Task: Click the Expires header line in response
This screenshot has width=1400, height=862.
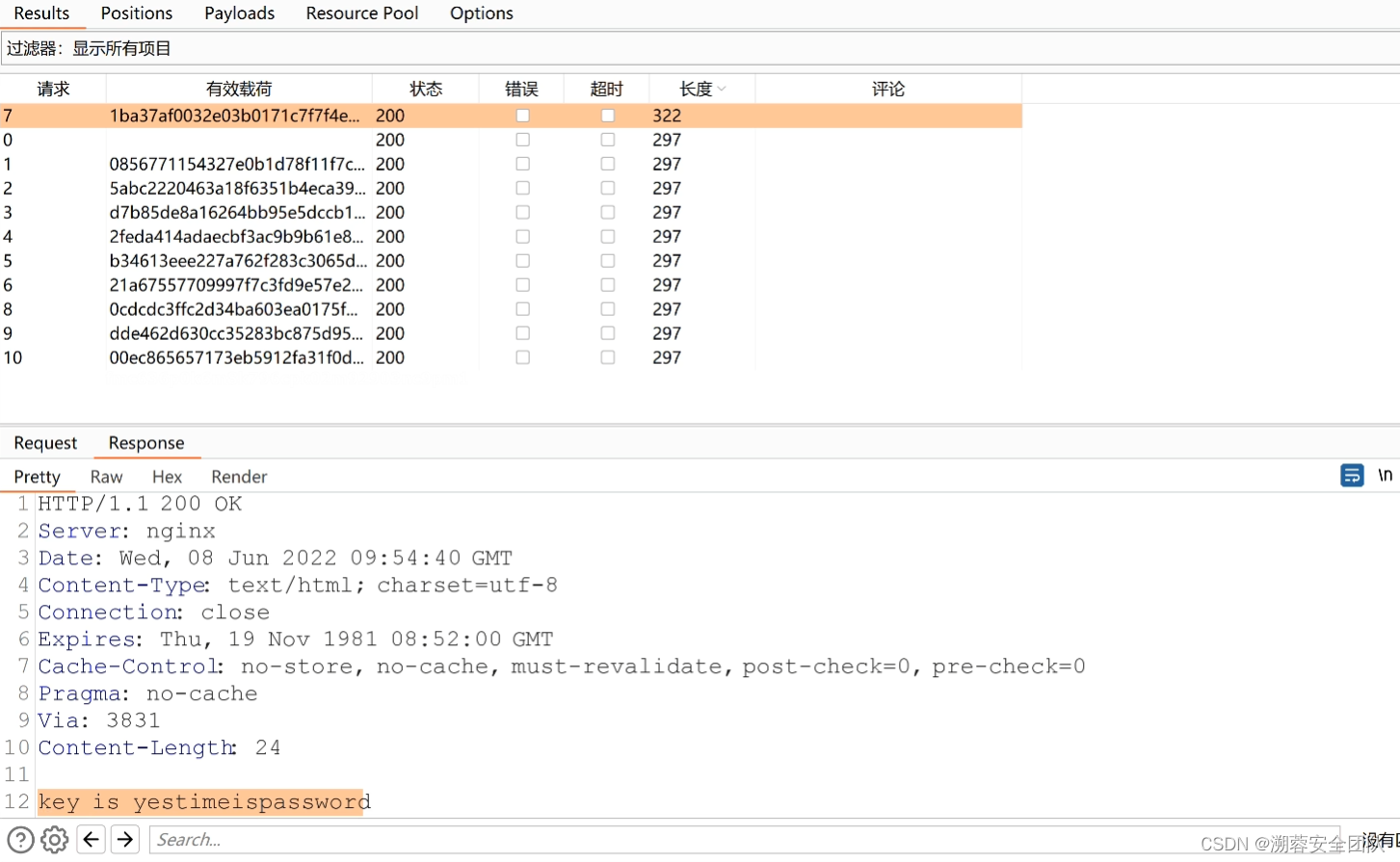Action: click(296, 640)
